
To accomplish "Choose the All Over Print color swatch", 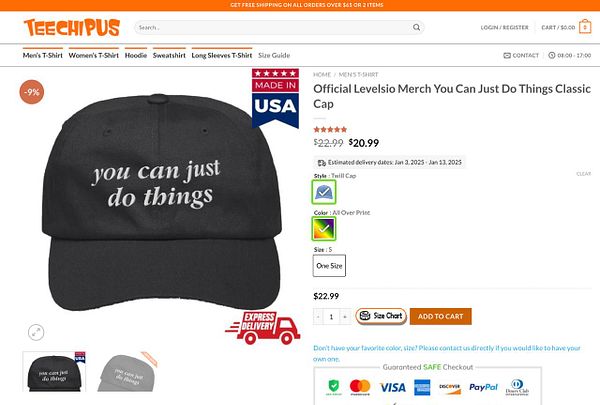I will 324,229.
